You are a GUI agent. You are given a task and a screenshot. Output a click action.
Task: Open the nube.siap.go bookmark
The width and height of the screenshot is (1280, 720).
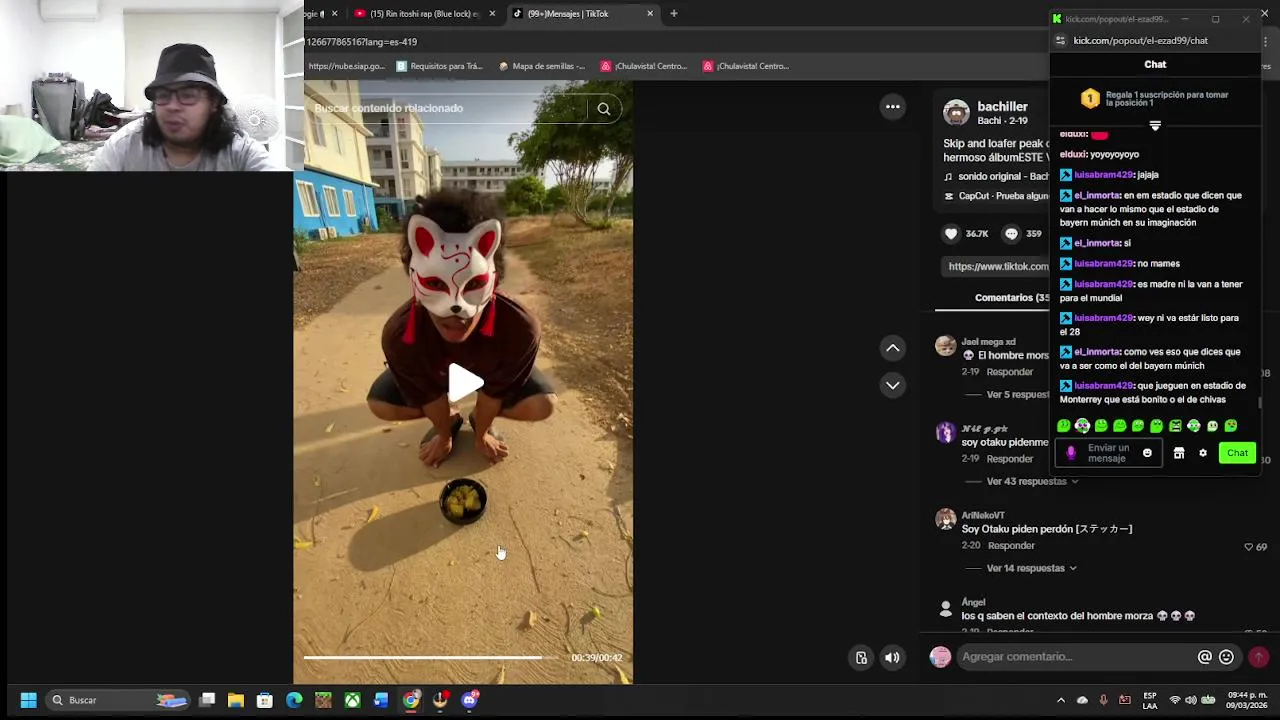coord(346,66)
